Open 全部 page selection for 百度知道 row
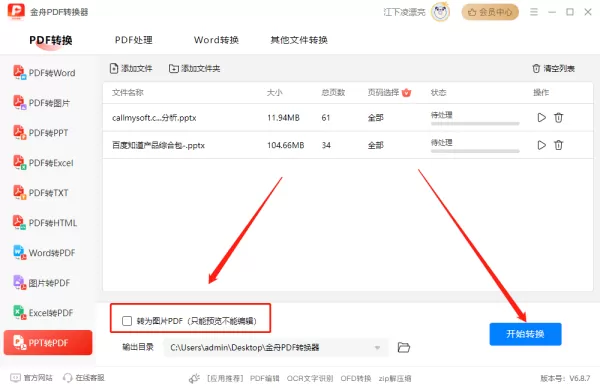 pyautogui.click(x=375, y=145)
